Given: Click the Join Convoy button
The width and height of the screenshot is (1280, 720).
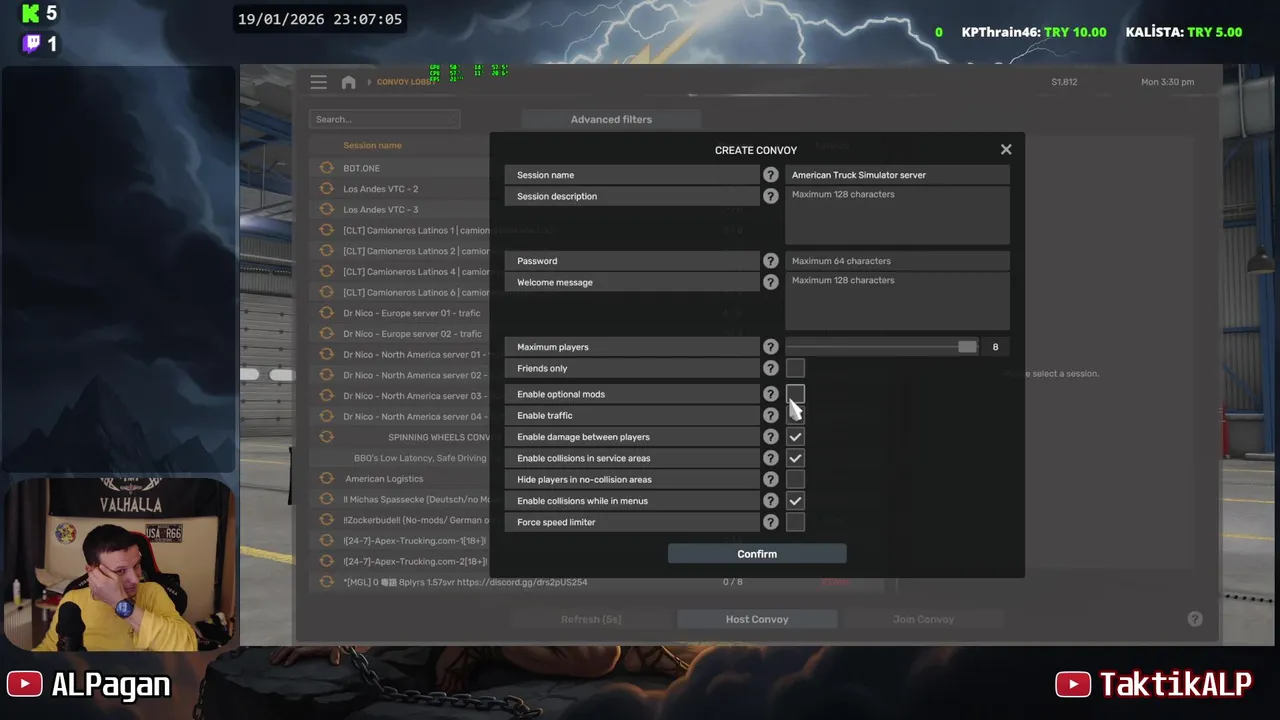Looking at the screenshot, I should [x=923, y=619].
